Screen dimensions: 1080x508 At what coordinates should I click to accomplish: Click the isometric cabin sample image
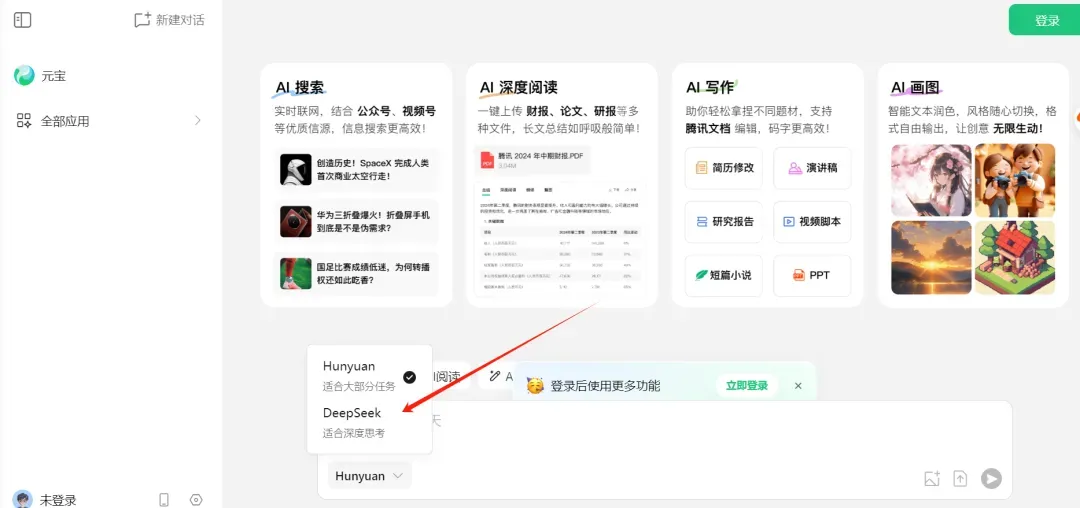1015,257
